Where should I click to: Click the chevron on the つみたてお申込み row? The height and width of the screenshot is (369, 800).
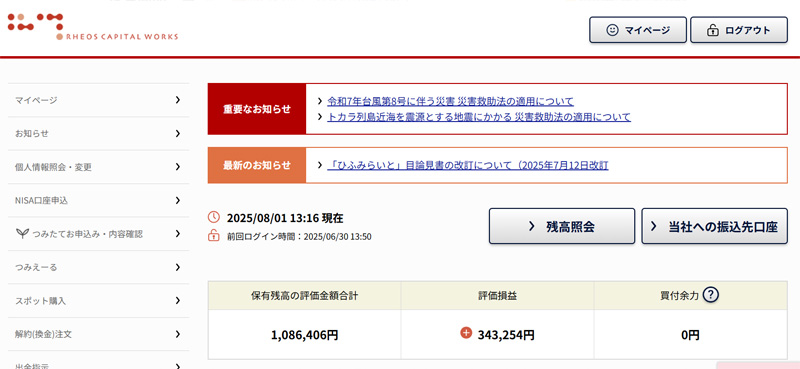tap(178, 234)
